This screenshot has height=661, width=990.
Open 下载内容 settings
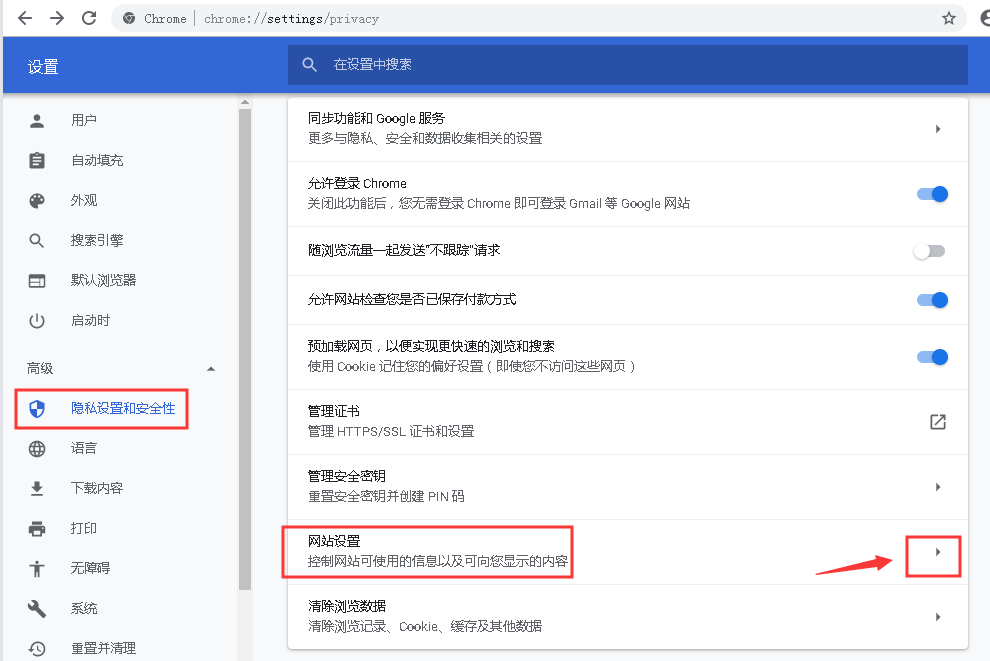click(97, 488)
